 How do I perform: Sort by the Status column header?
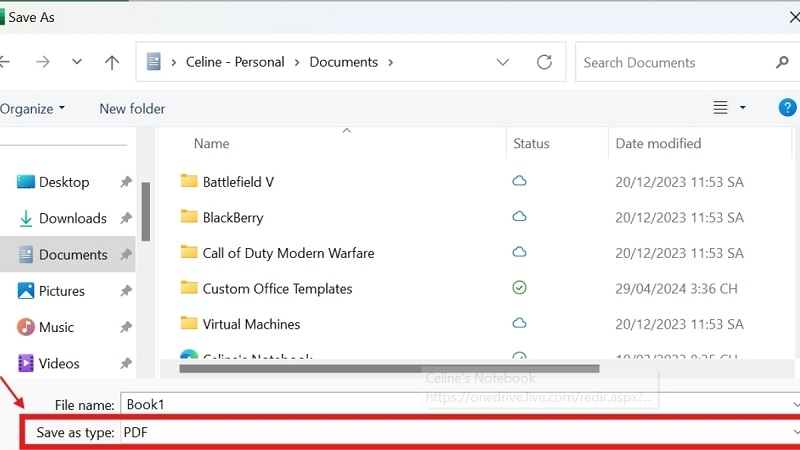(x=531, y=143)
